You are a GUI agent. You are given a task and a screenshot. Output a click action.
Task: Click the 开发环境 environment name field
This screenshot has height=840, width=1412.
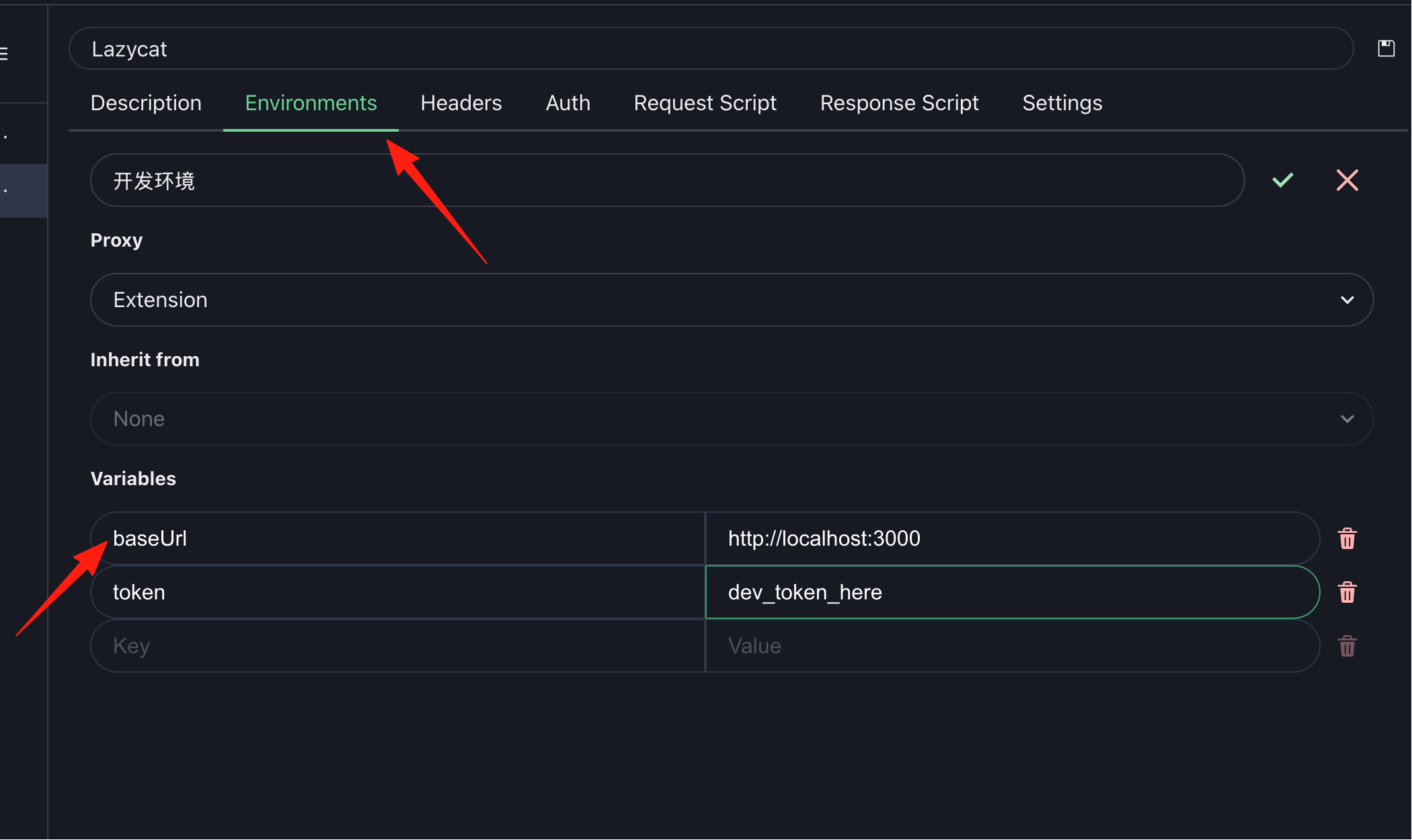click(667, 180)
